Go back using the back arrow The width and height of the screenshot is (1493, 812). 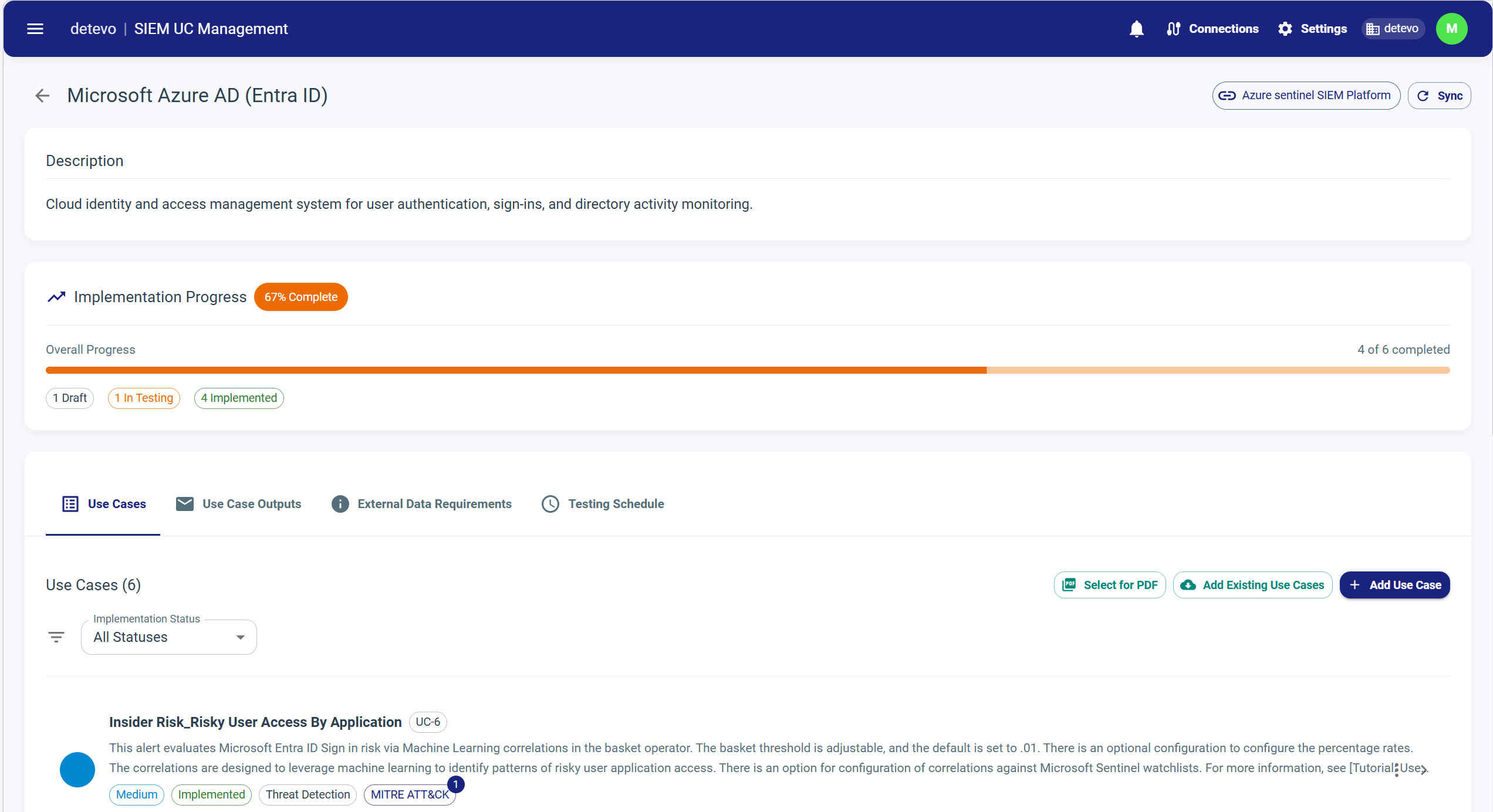click(42, 95)
